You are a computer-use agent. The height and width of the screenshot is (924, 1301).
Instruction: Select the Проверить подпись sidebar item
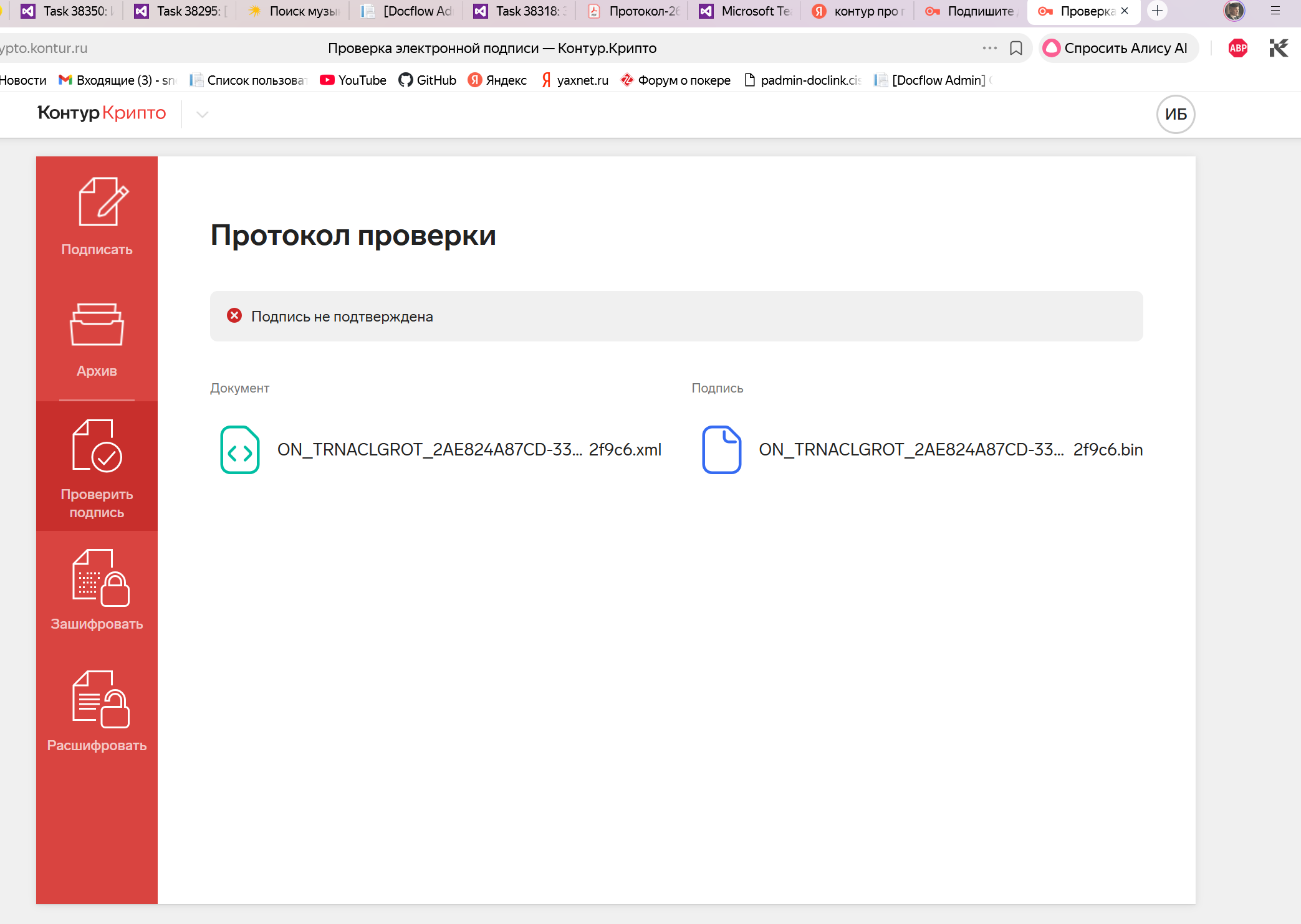[x=97, y=467]
